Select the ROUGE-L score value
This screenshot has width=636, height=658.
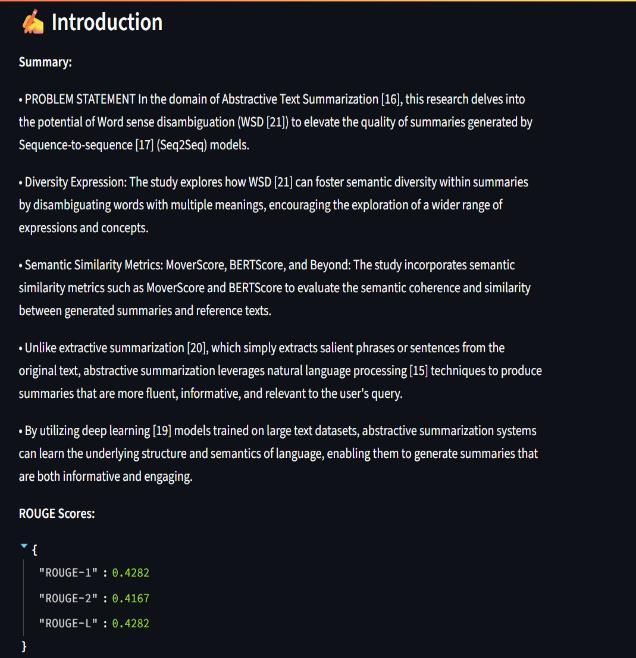[x=130, y=623]
